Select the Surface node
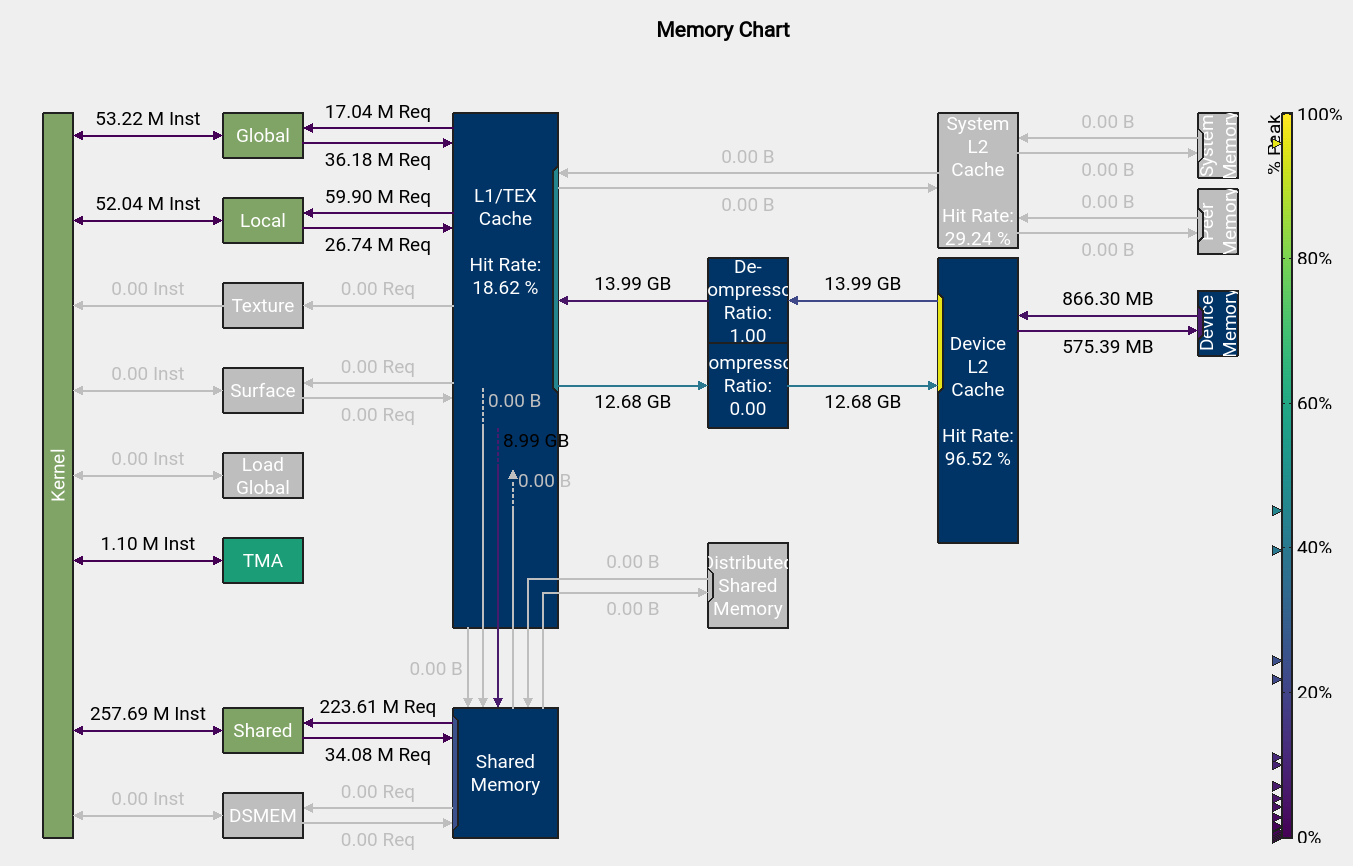The width and height of the screenshot is (1353, 866). pyautogui.click(x=263, y=391)
